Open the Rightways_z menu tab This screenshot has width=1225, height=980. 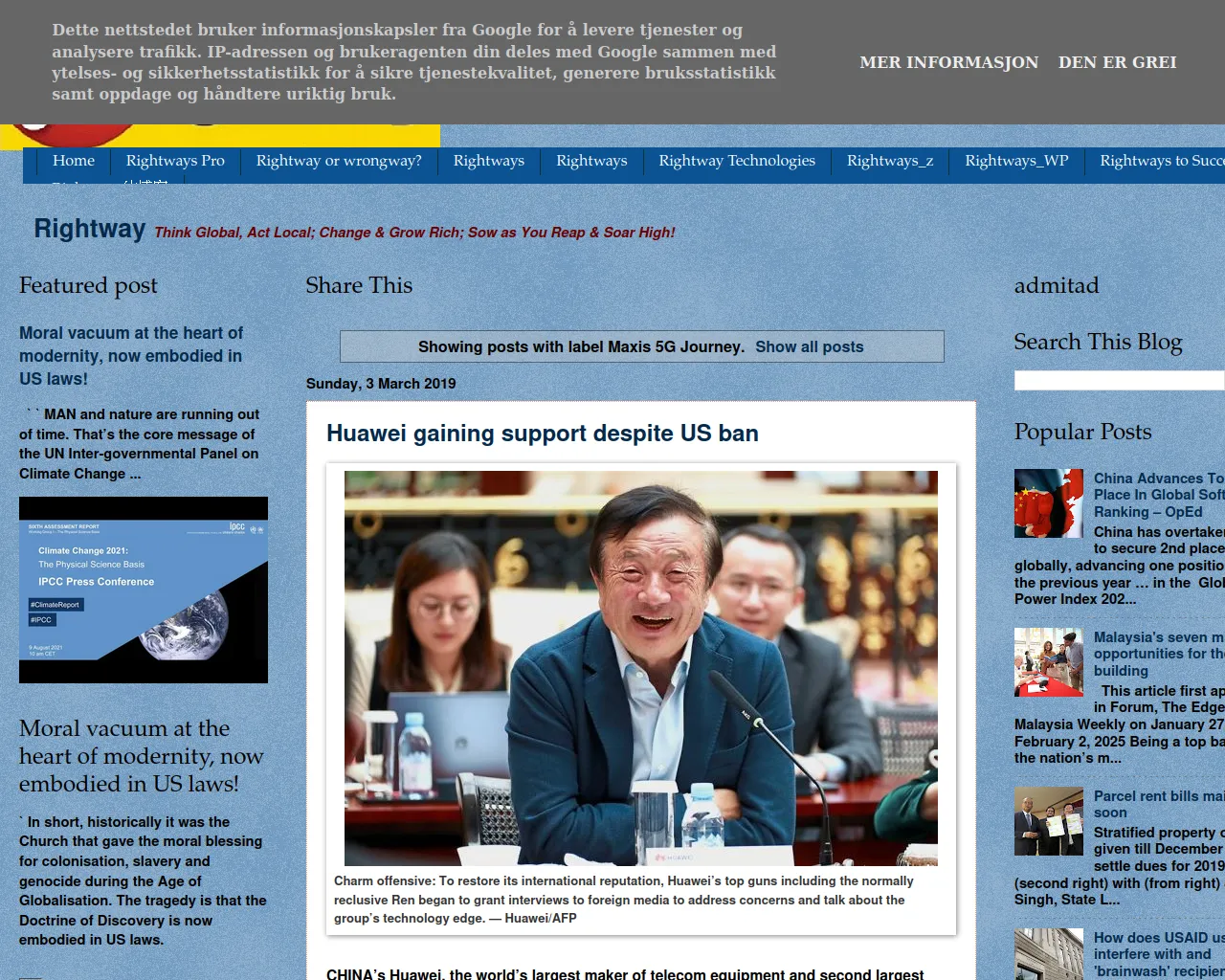889,161
